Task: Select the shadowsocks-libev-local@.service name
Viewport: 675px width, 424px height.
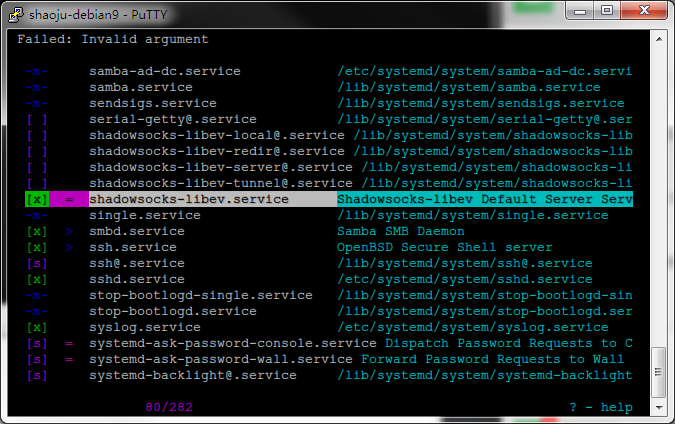Action: [x=217, y=135]
